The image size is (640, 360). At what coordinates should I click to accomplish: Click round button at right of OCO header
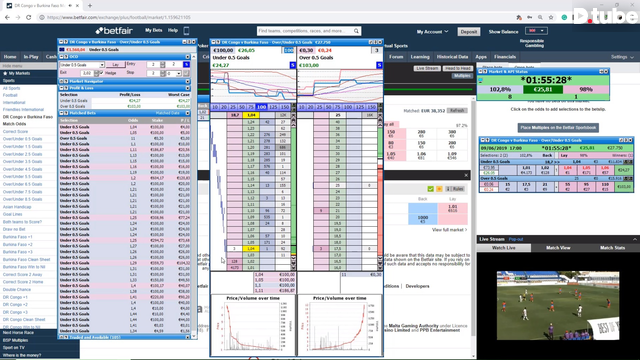pos(188,57)
